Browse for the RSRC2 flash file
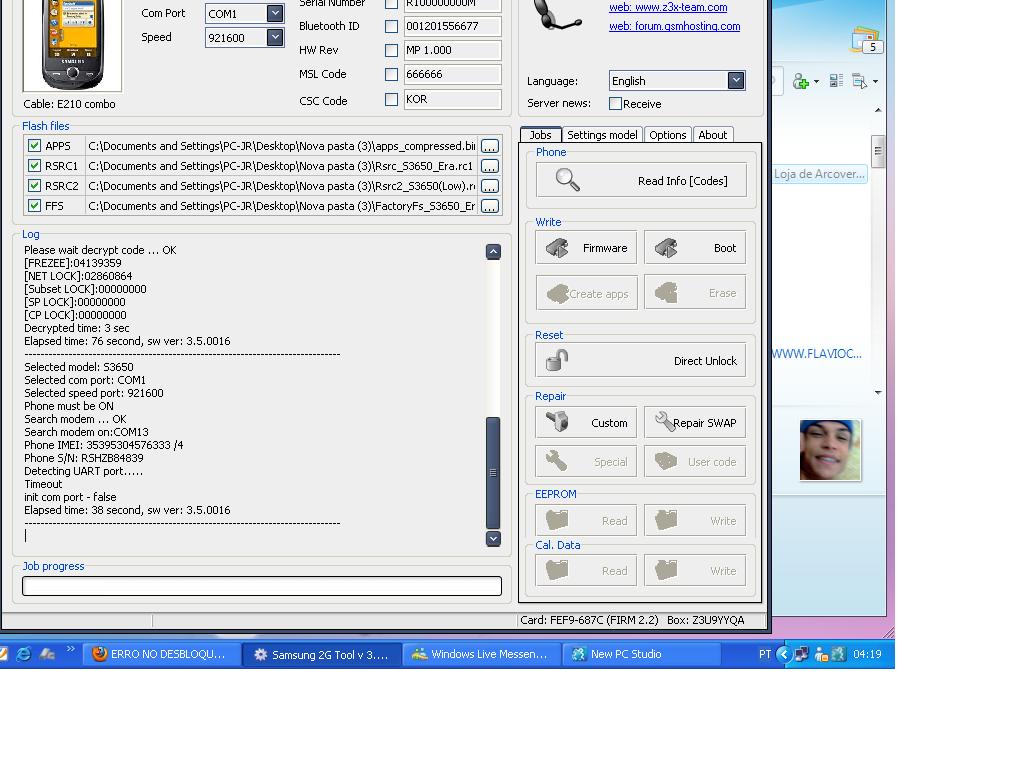1024x768 pixels. pyautogui.click(x=490, y=185)
